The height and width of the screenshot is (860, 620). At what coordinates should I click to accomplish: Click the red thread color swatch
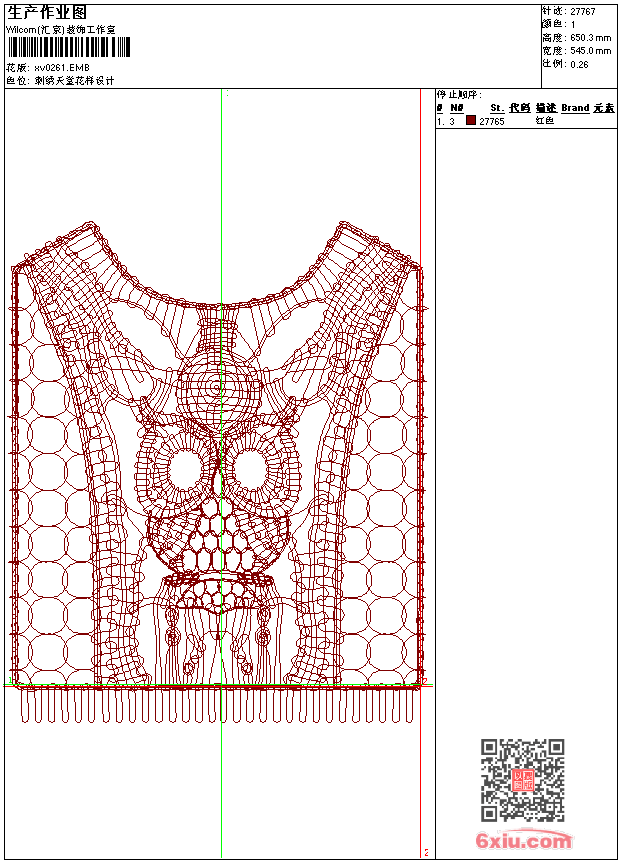471,120
